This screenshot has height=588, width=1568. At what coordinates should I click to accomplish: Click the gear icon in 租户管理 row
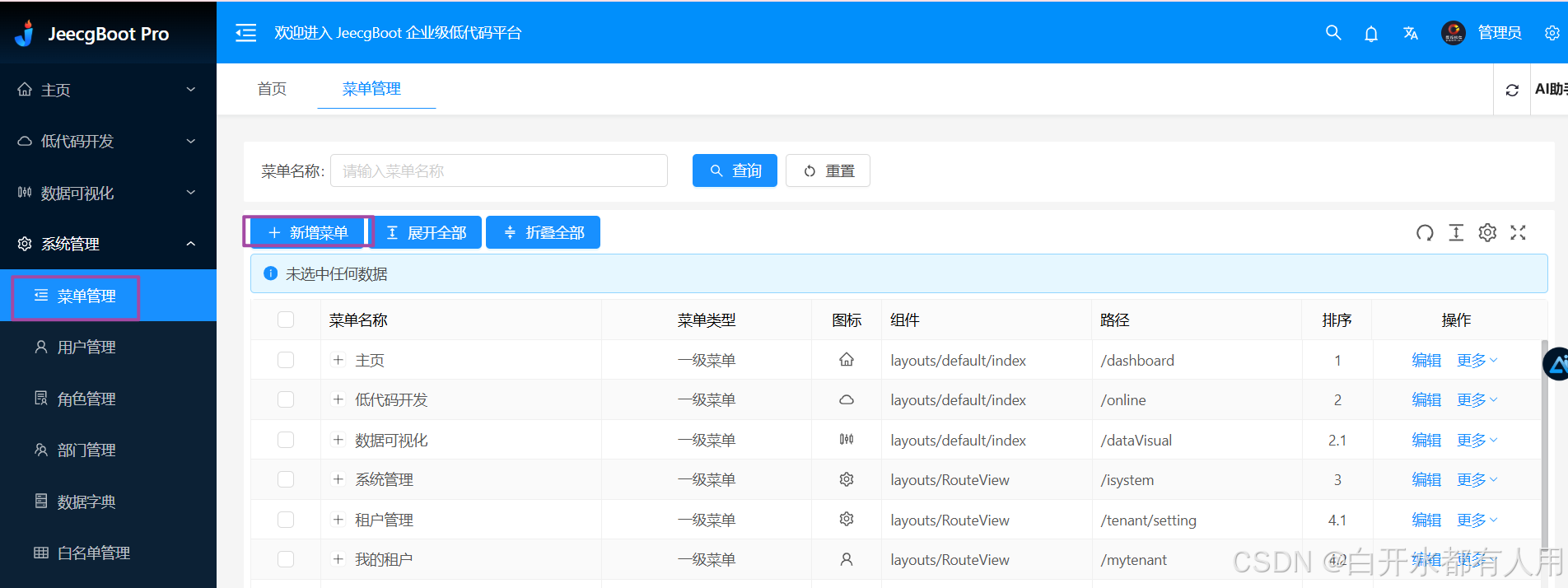(x=847, y=520)
